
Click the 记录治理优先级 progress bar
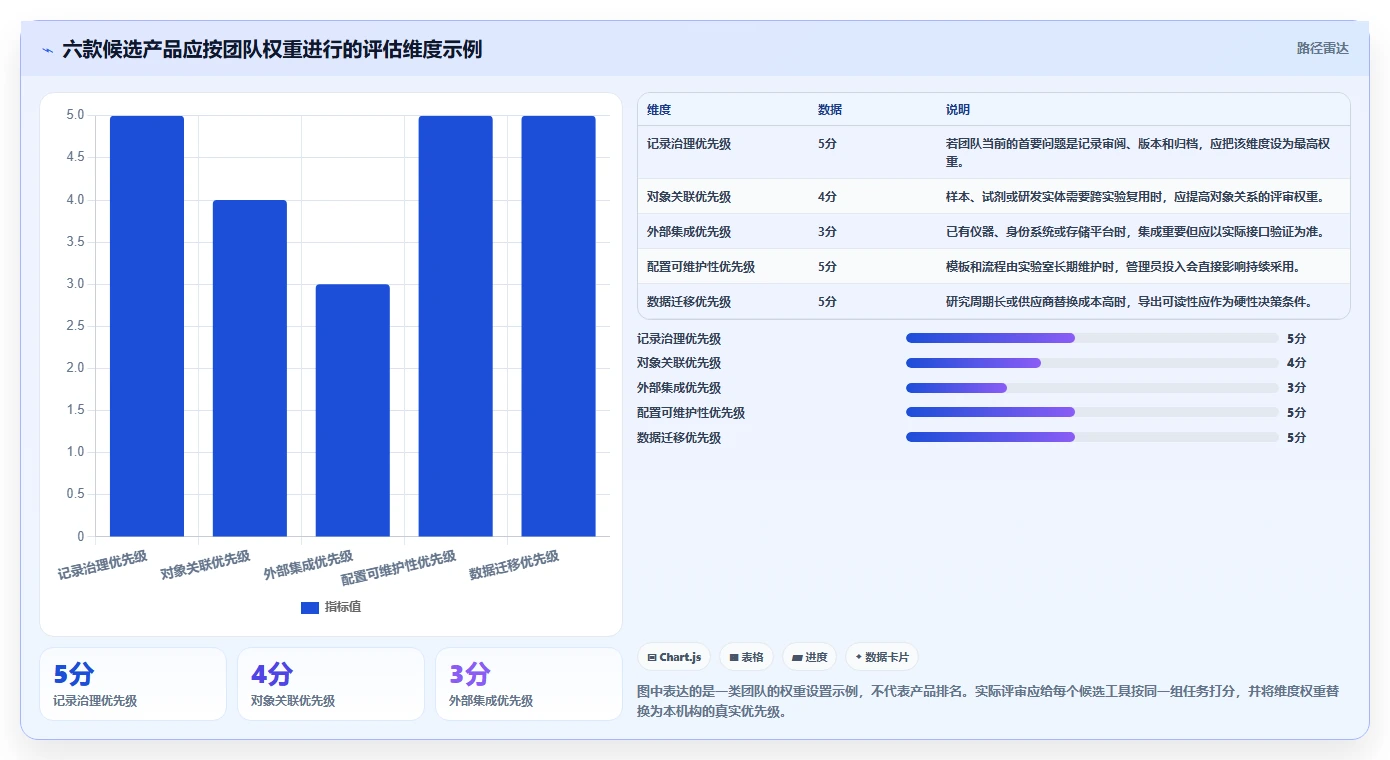(x=1092, y=338)
